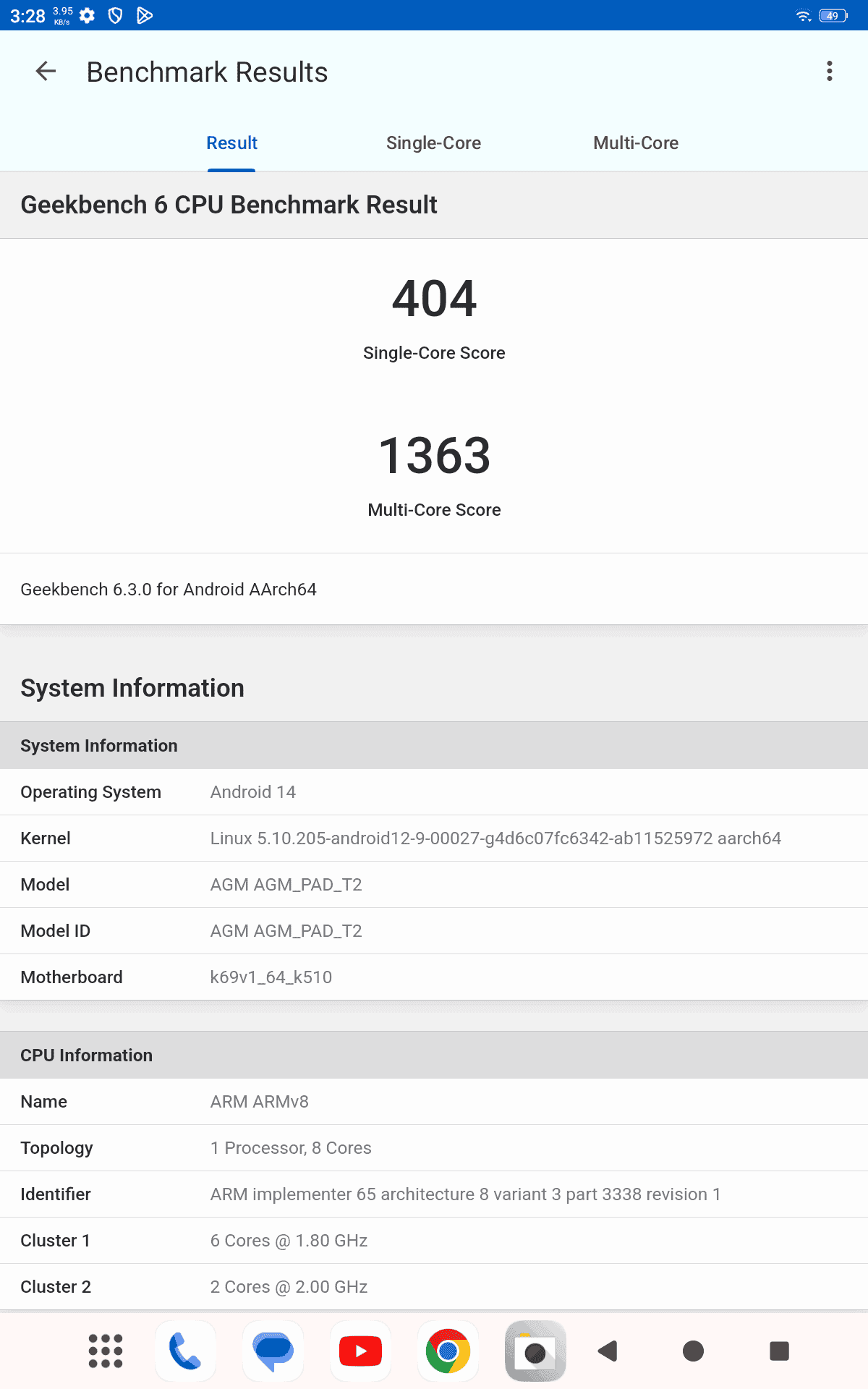
Task: Select the Model value AGM AGM_PAD_T2
Action: click(x=286, y=885)
